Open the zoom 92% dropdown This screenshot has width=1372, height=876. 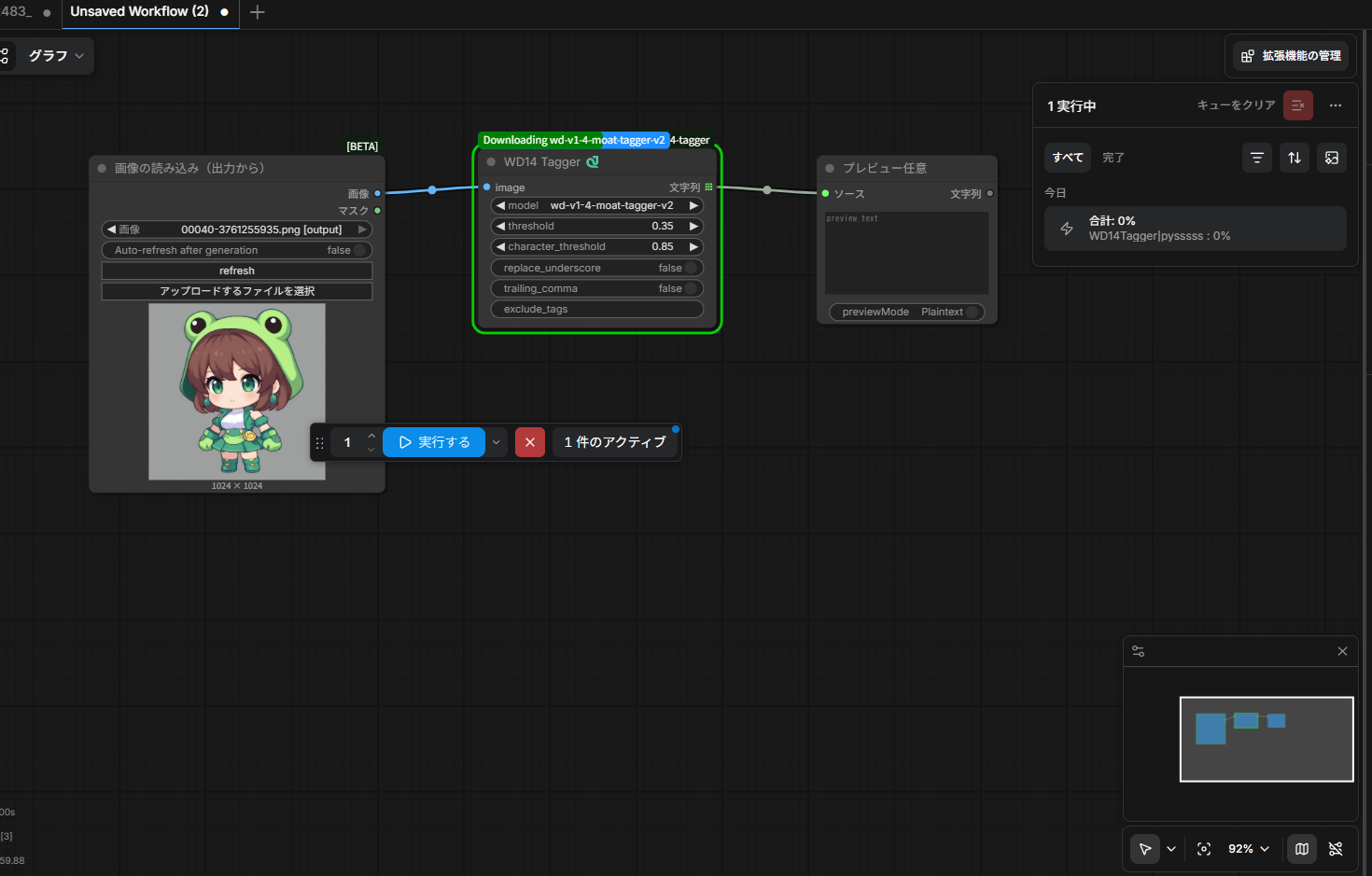[x=1249, y=849]
